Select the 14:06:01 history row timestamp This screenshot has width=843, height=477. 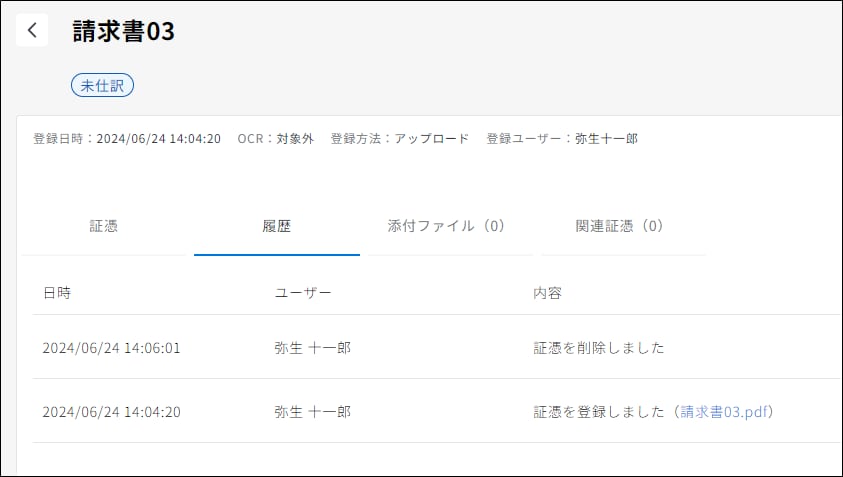pos(111,348)
